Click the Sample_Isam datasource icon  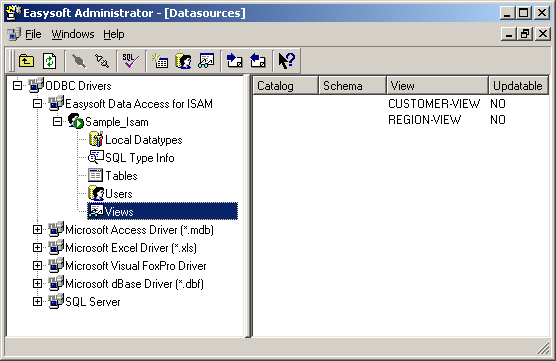click(76, 121)
